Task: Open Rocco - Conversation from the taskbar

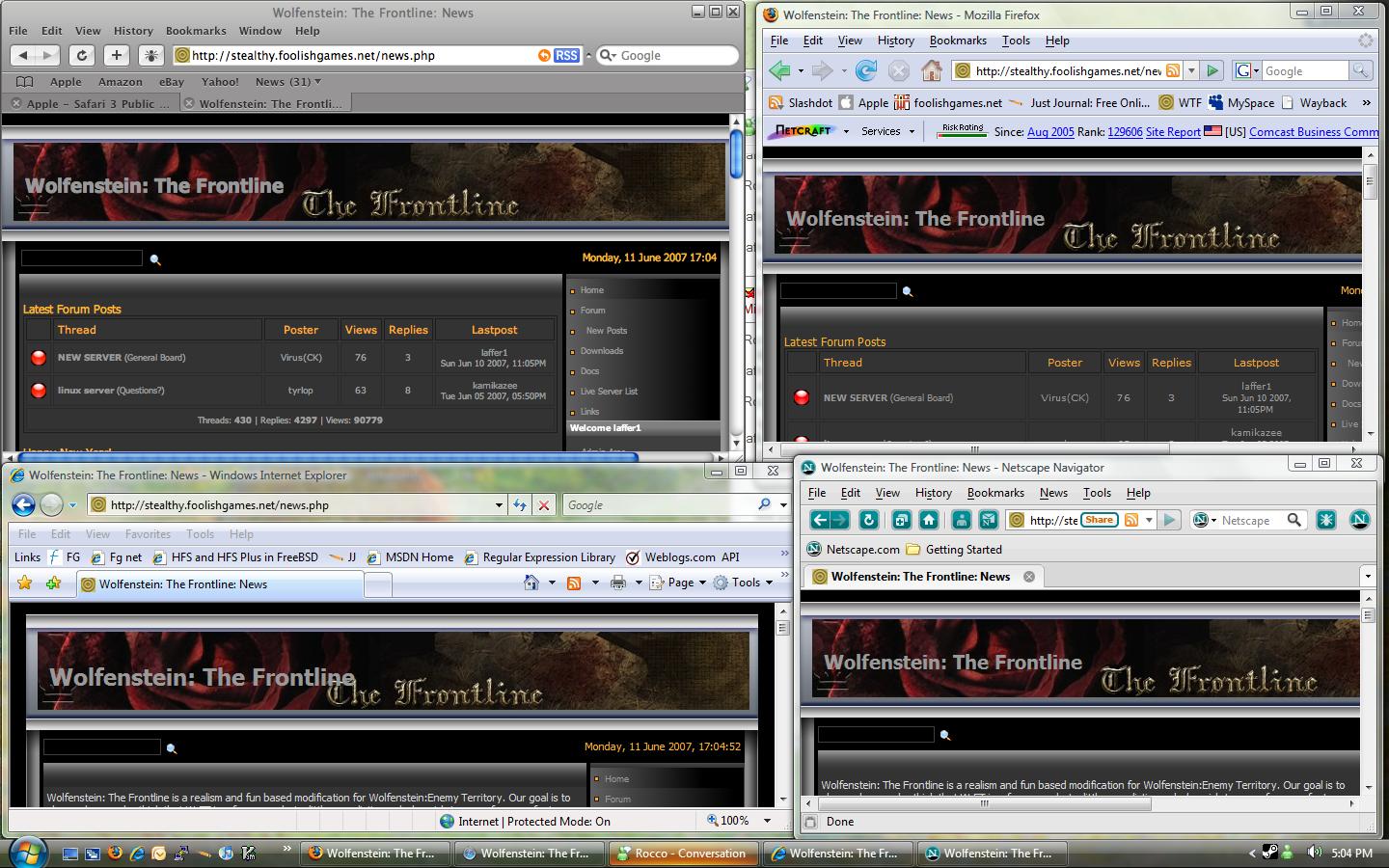Action: coord(681,853)
